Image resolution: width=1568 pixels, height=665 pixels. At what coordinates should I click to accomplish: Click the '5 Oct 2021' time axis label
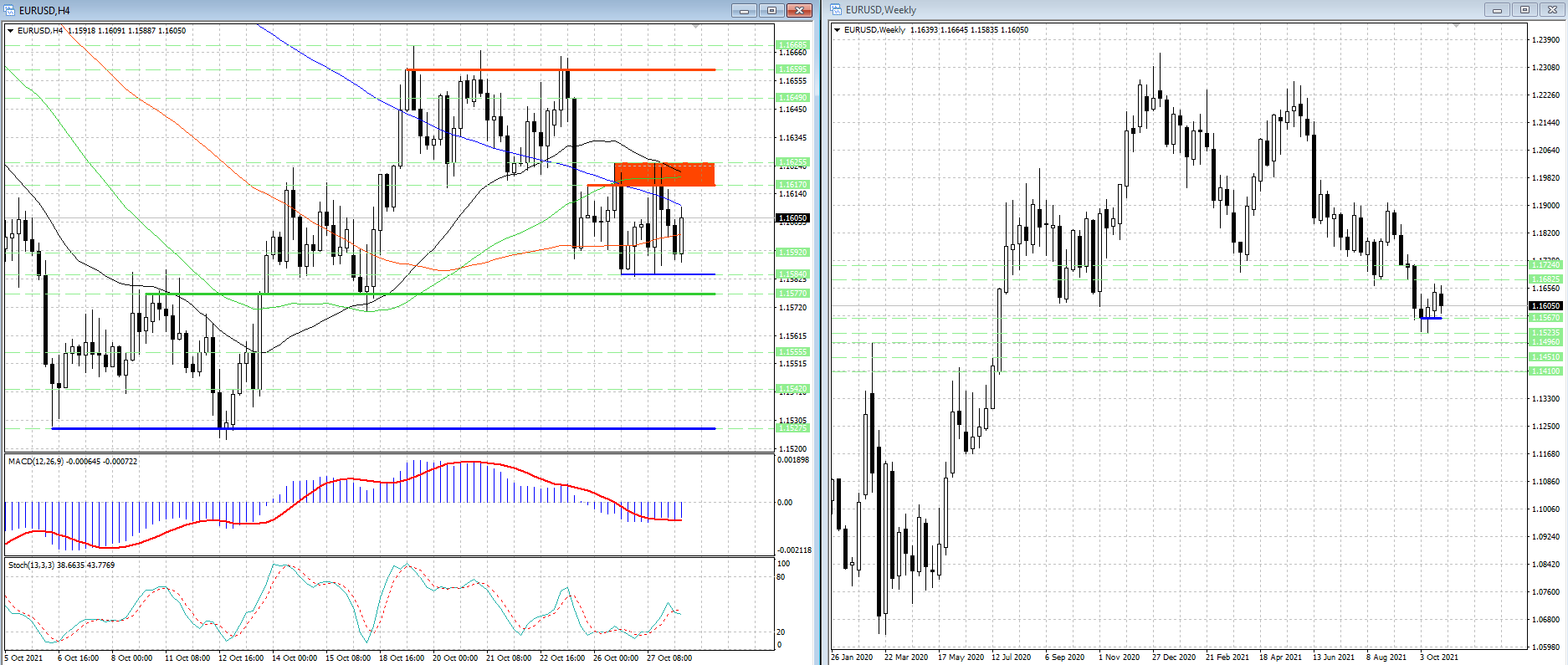click(23, 658)
